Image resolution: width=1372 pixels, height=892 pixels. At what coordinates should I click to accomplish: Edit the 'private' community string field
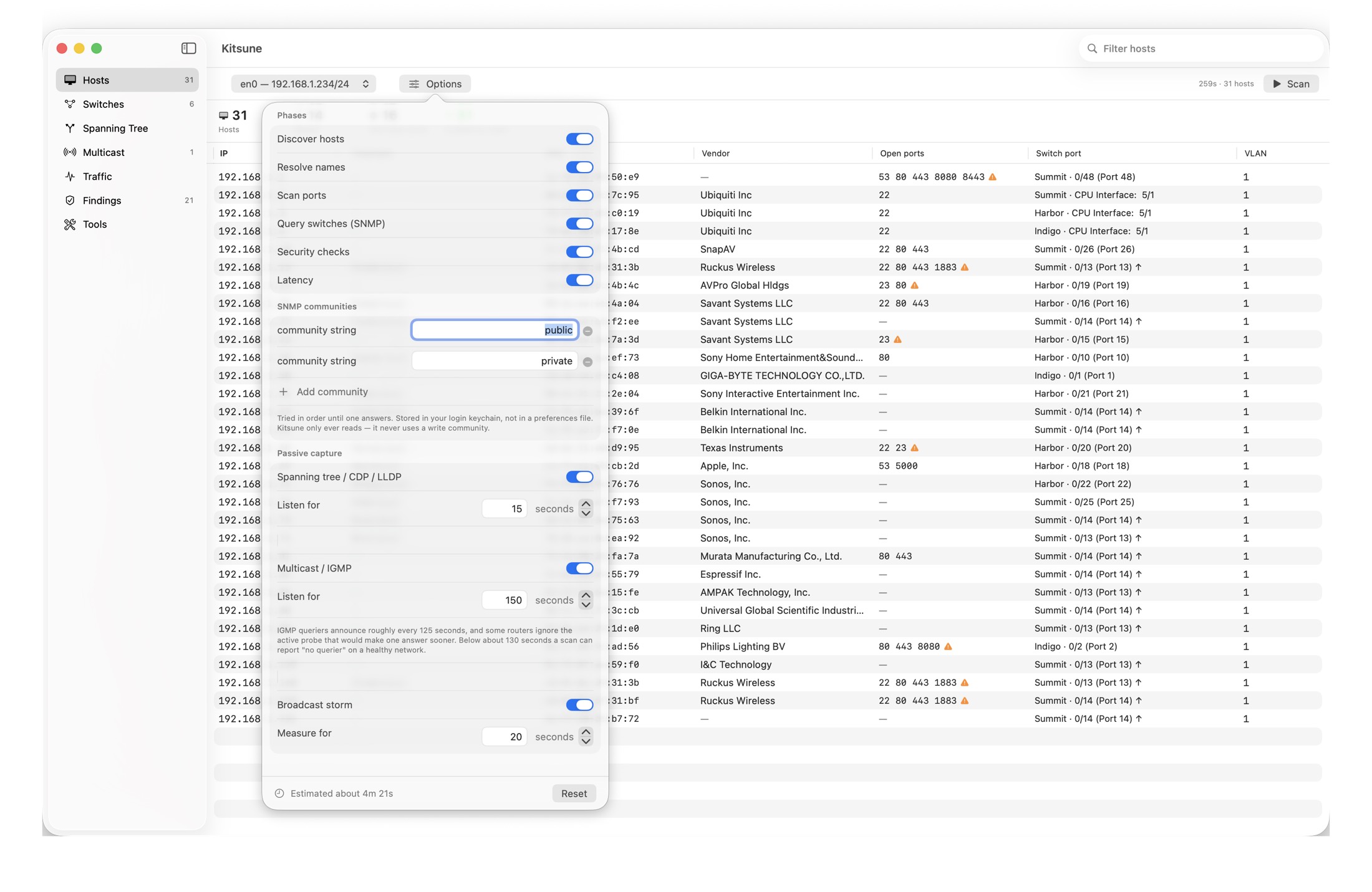[495, 360]
